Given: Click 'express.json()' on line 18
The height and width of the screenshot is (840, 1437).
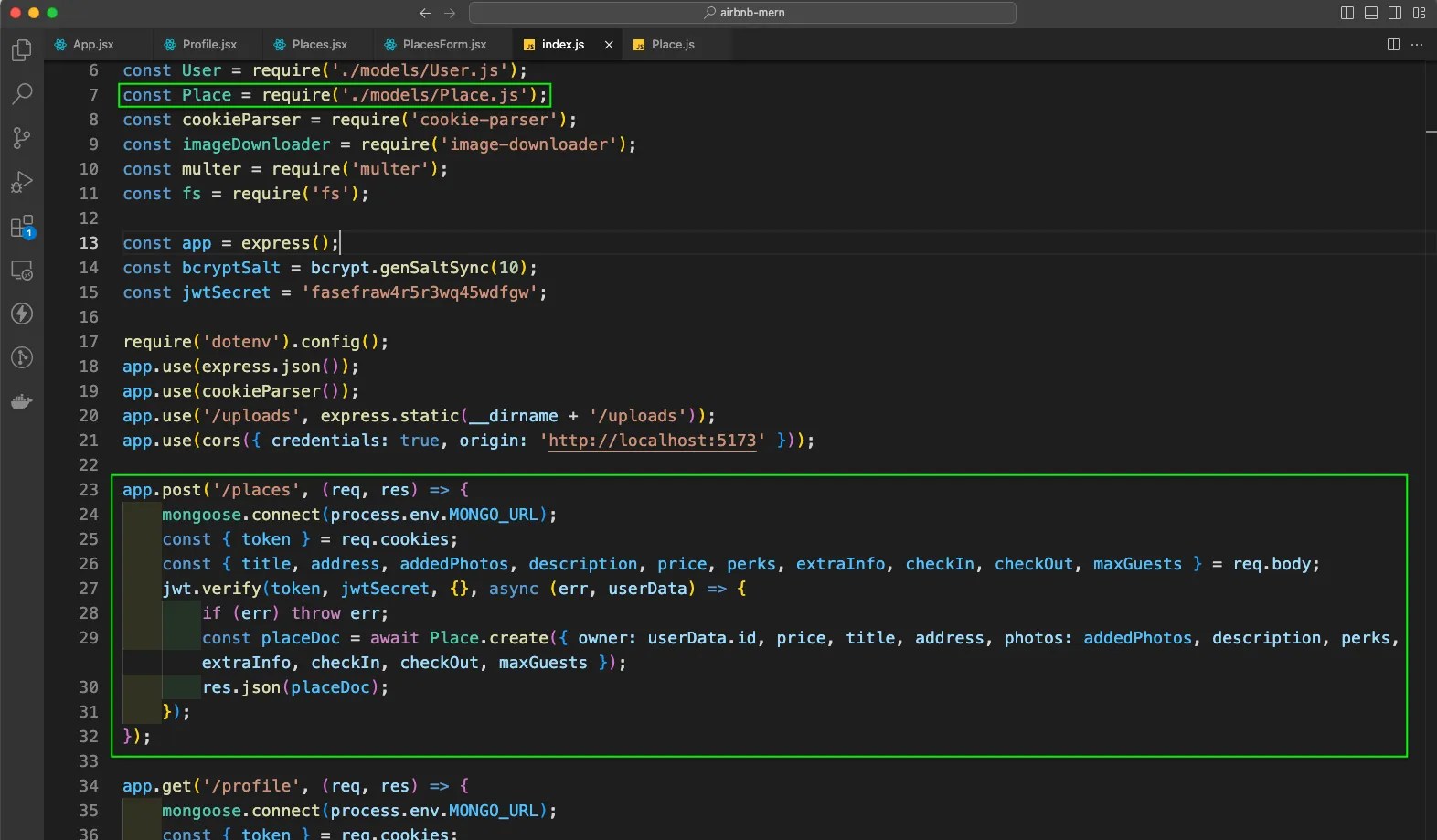Looking at the screenshot, I should click(271, 367).
